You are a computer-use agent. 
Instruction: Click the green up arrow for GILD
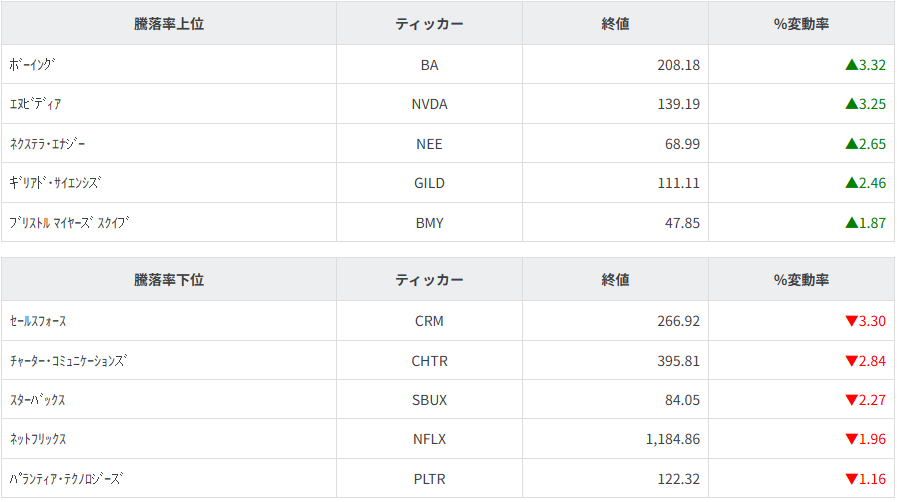pyautogui.click(x=851, y=183)
